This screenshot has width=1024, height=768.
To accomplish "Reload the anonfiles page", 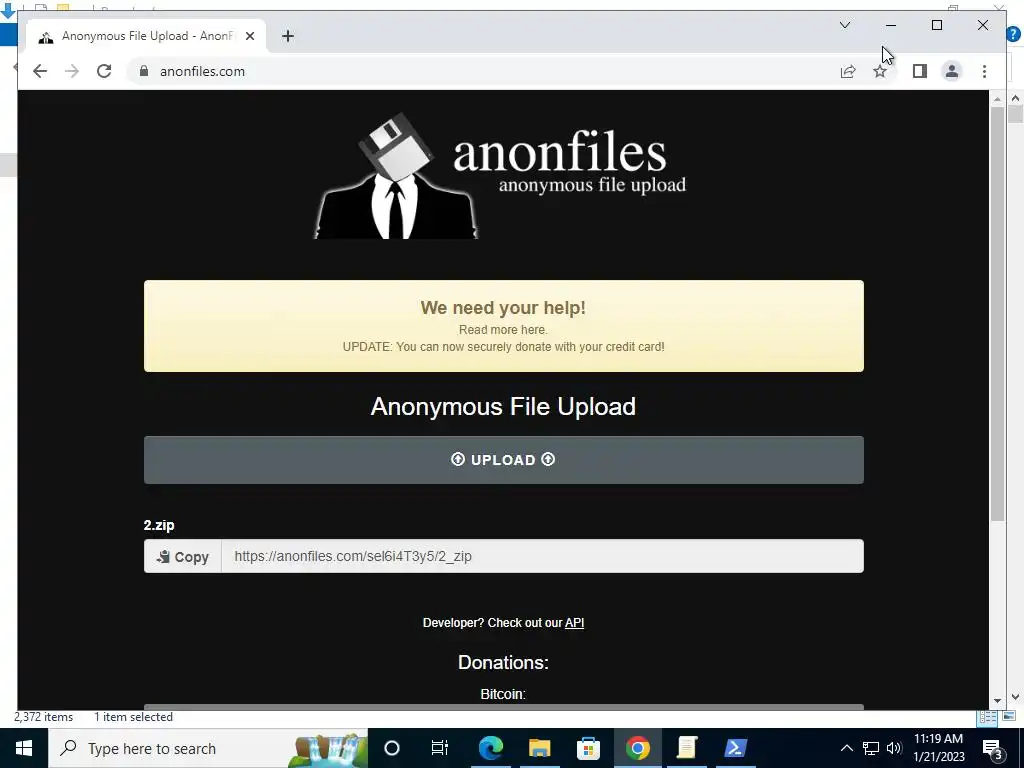I will pyautogui.click(x=104, y=71).
